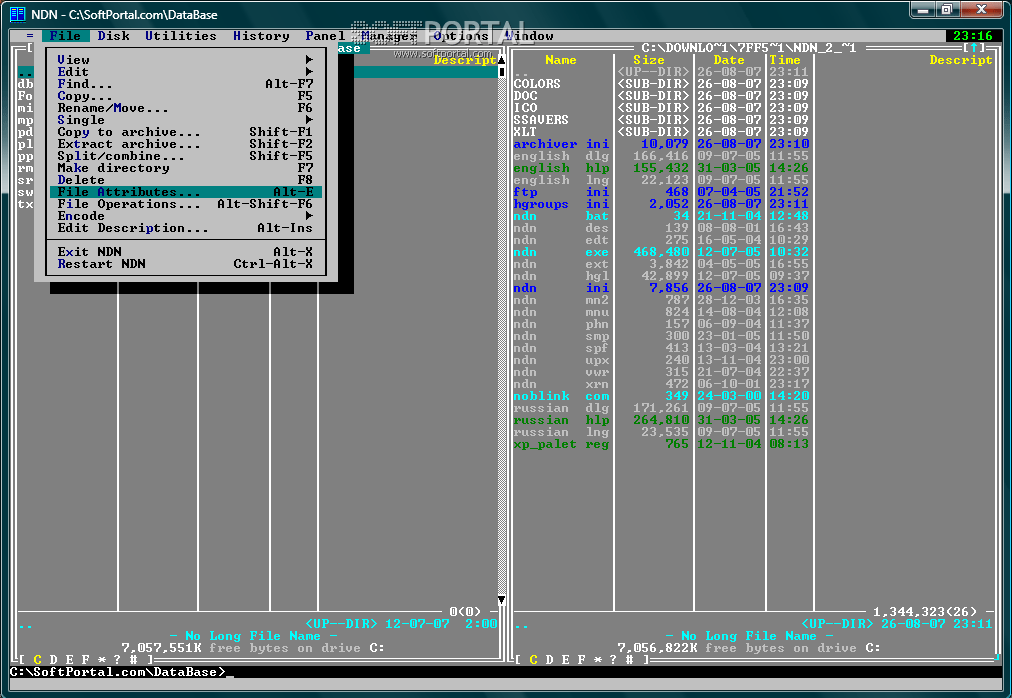Open the Panel menu
This screenshot has width=1012, height=698.
[x=325, y=36]
